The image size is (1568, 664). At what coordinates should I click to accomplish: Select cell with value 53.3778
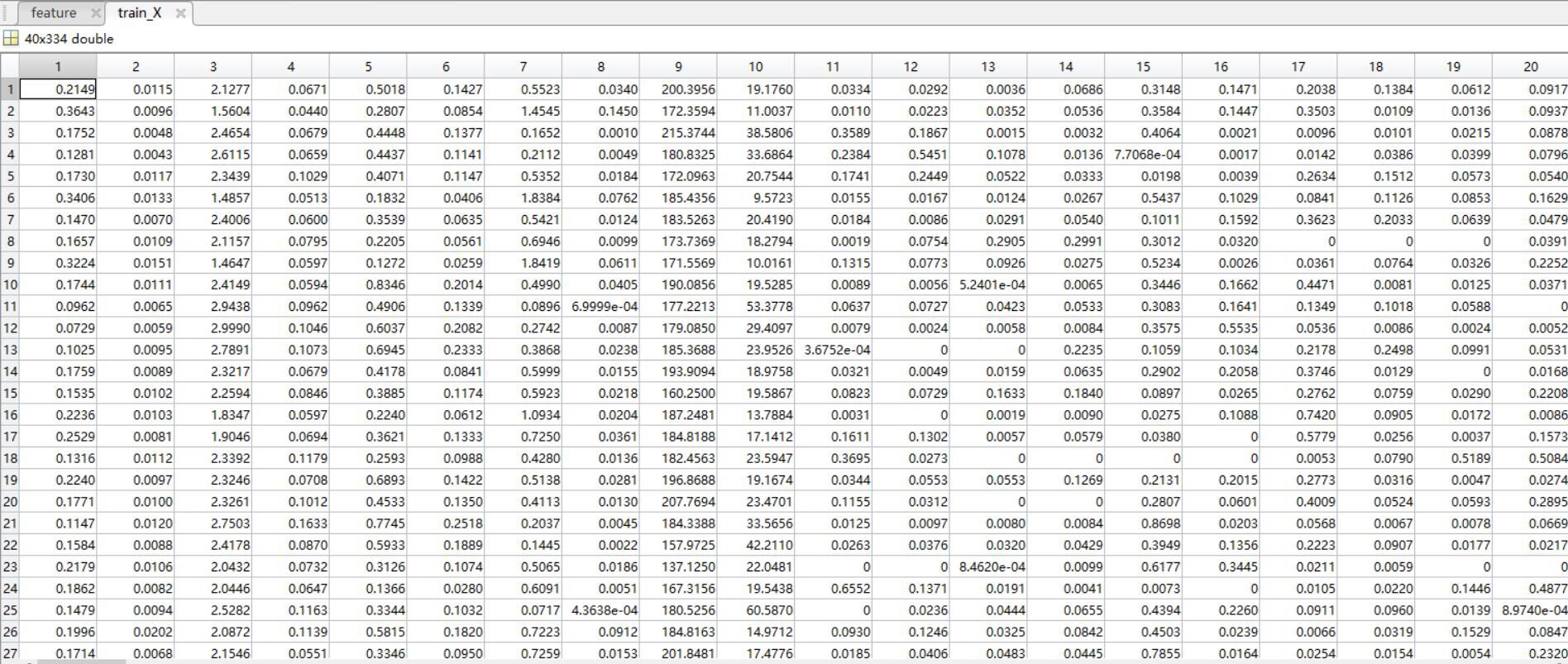coord(756,306)
